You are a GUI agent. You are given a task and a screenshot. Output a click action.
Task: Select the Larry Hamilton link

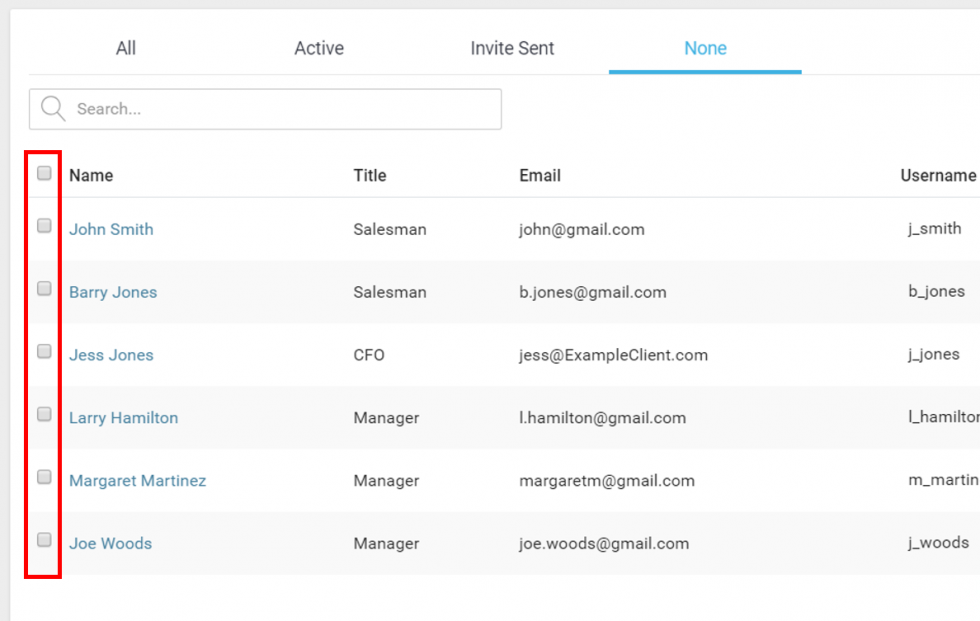point(123,418)
